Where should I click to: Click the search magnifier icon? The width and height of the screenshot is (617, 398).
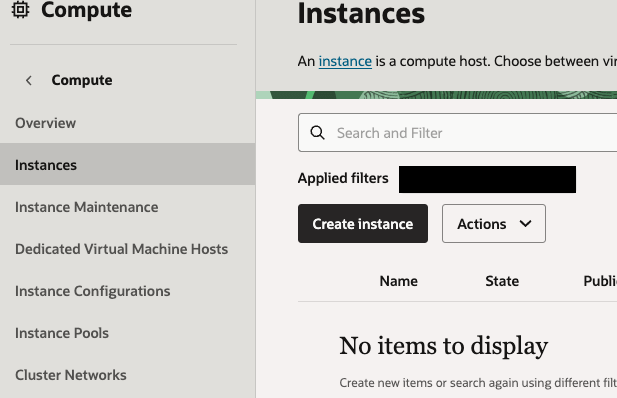318,133
